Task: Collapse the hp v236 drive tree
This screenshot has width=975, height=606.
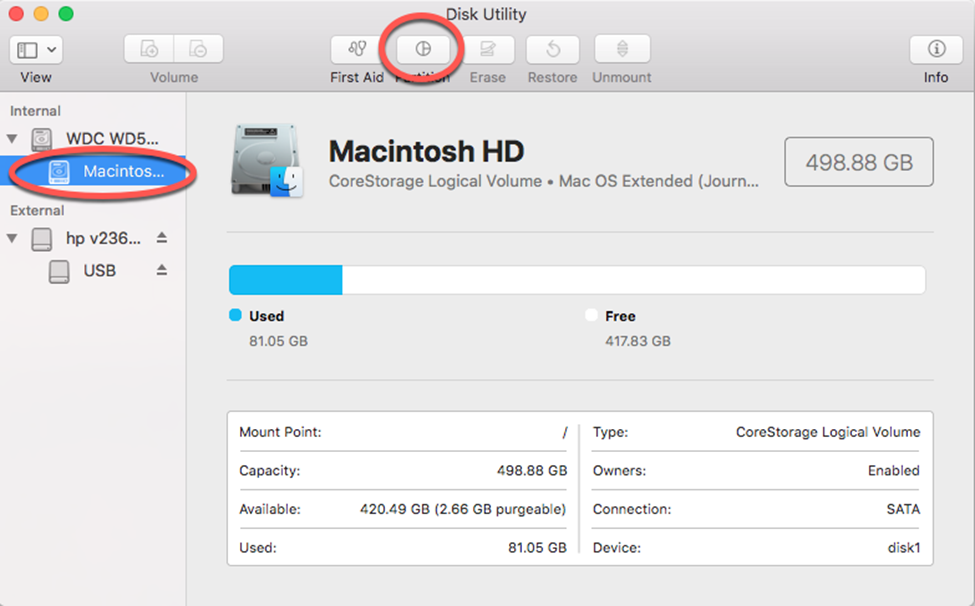Action: pos(12,238)
